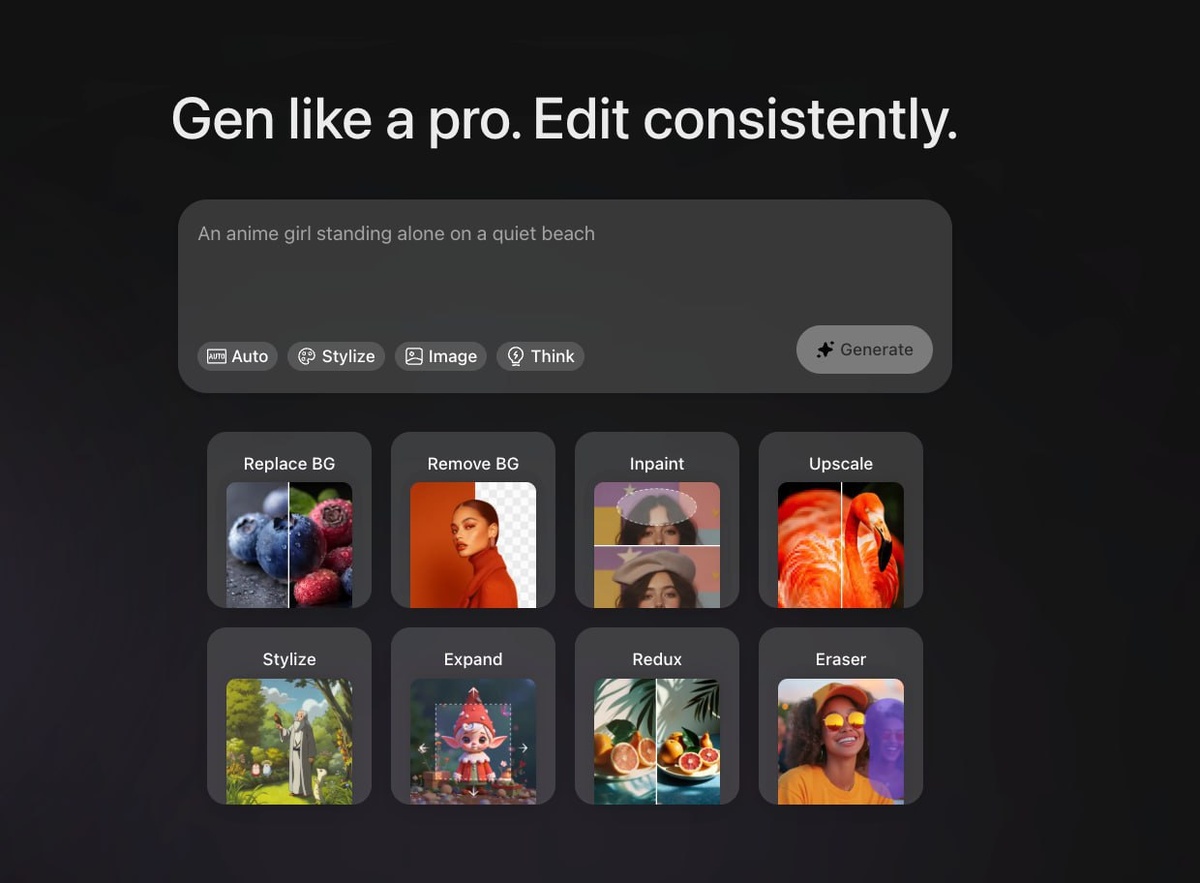The image size is (1200, 883).
Task: Open the Inpaint tool card
Action: (657, 520)
